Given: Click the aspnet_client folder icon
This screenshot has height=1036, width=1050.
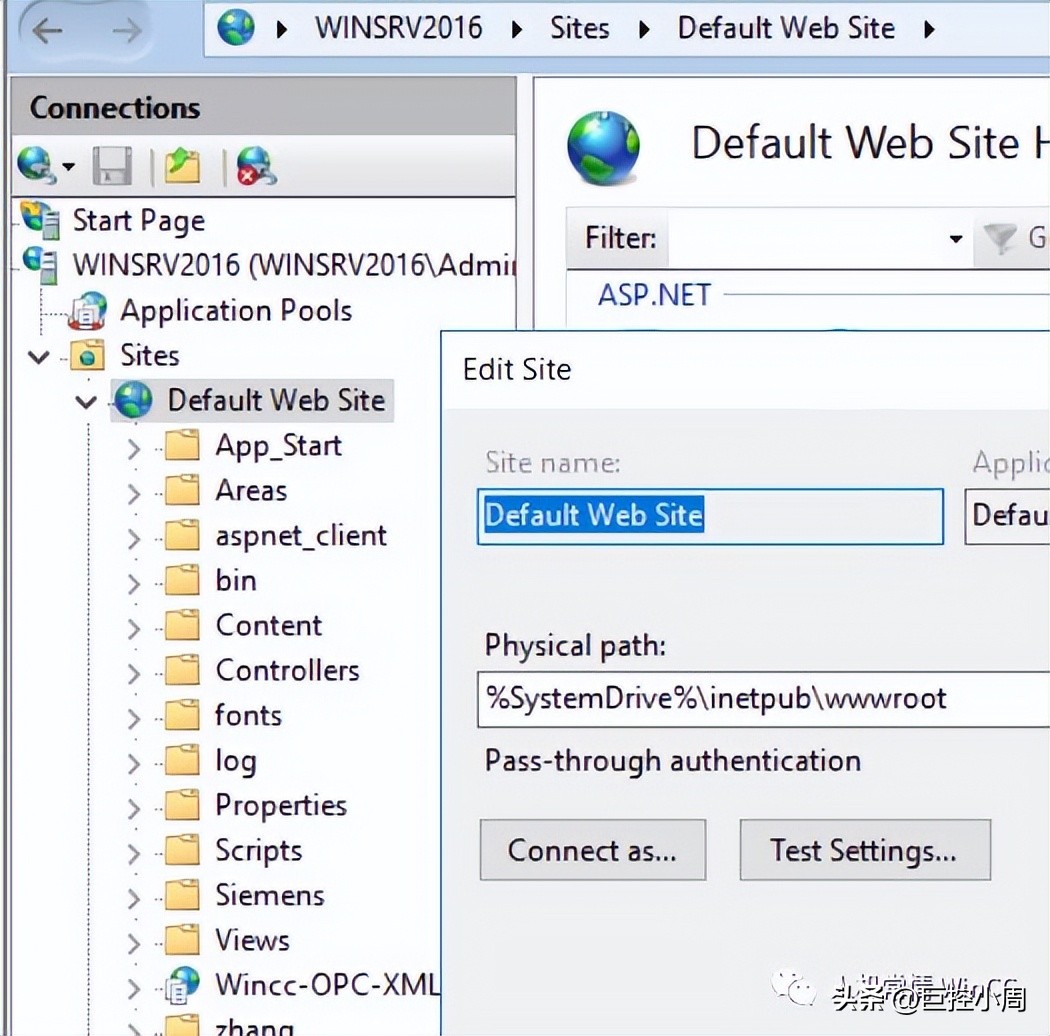Looking at the screenshot, I should tap(181, 534).
